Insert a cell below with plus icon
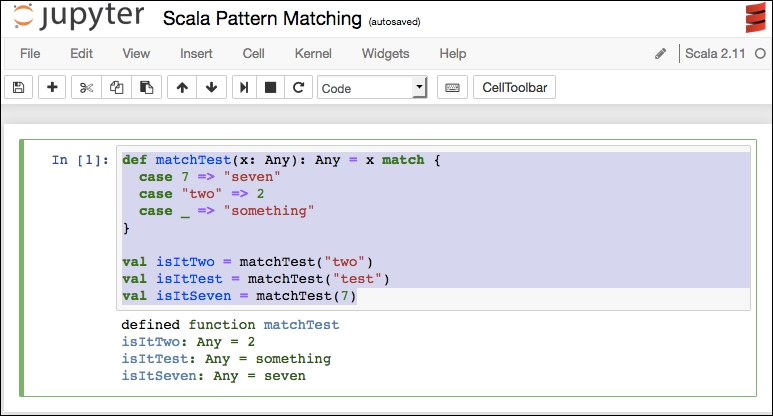This screenshot has height=416, width=773. click(x=52, y=87)
